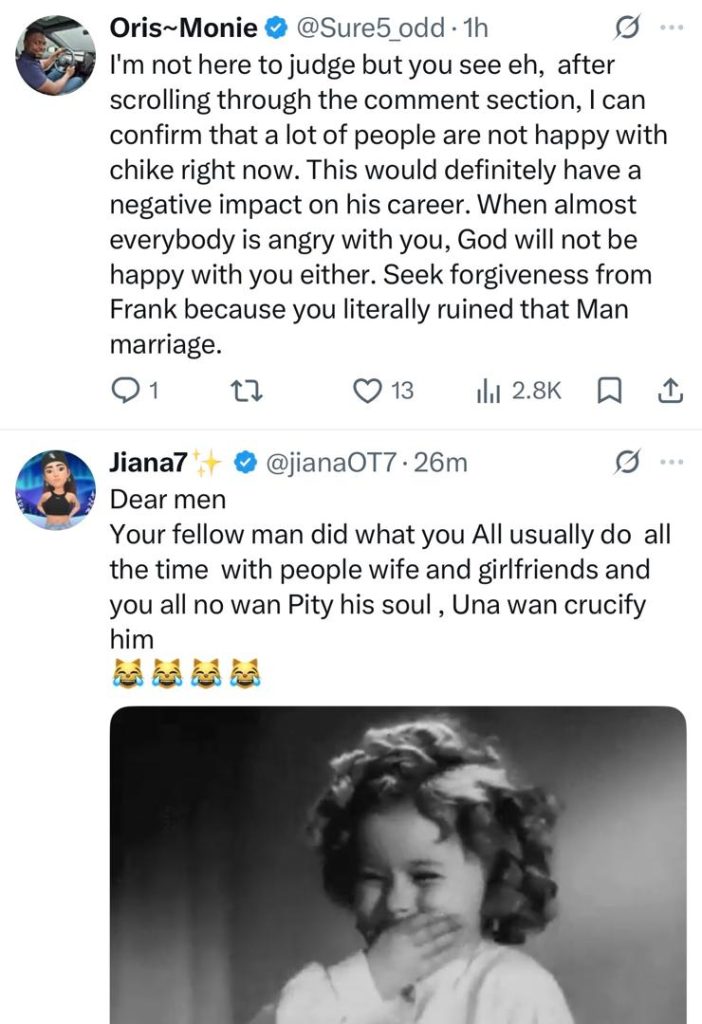Viewport: 702px width, 1024px height.
Task: Open Oris~Monie profile picture
Action: point(56,56)
